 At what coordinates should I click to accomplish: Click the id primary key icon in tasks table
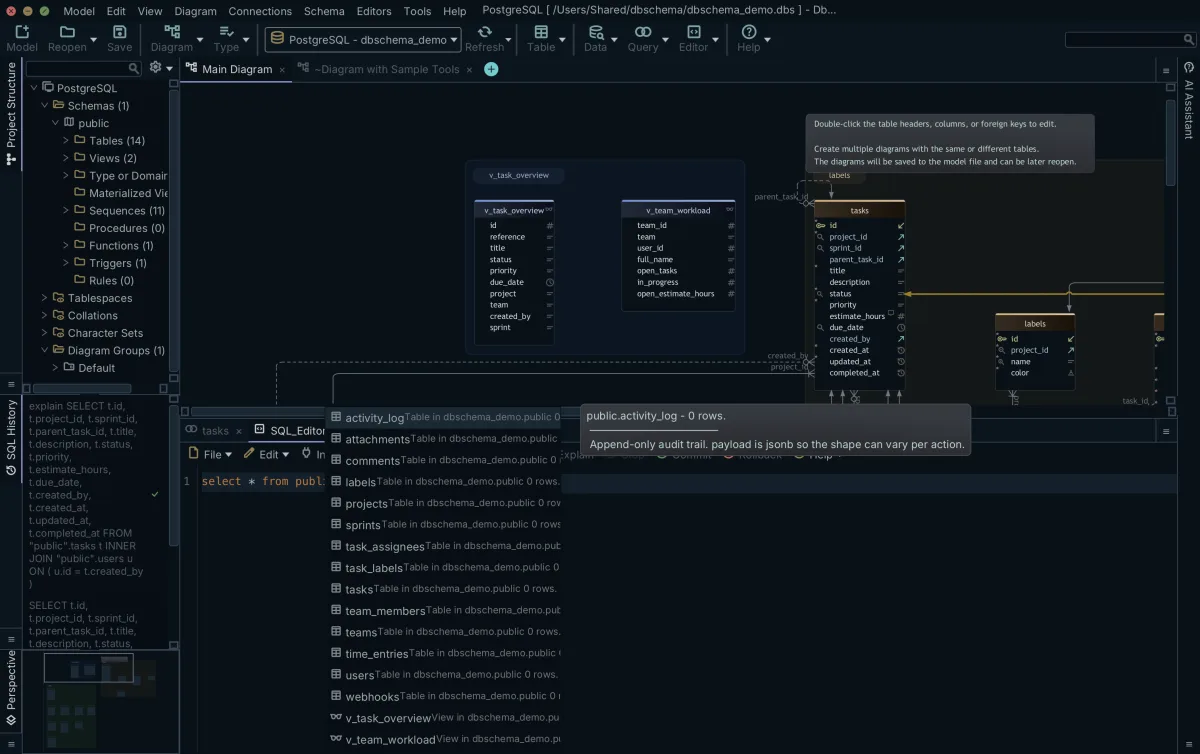pos(821,225)
